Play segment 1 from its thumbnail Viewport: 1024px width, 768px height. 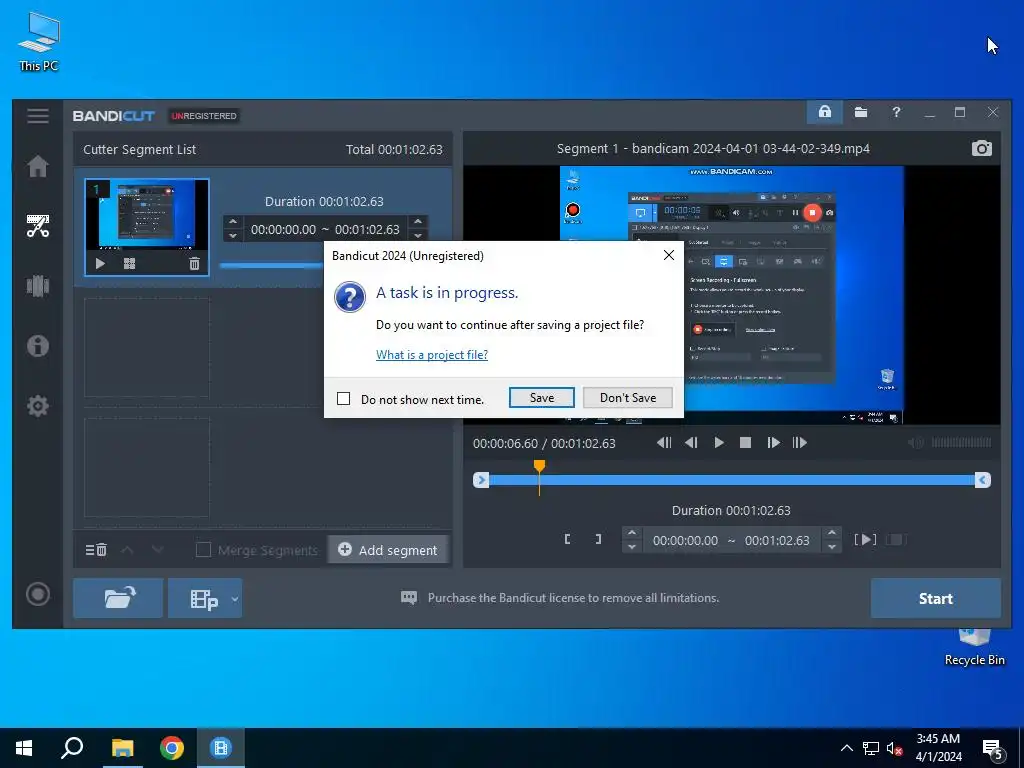(x=100, y=264)
